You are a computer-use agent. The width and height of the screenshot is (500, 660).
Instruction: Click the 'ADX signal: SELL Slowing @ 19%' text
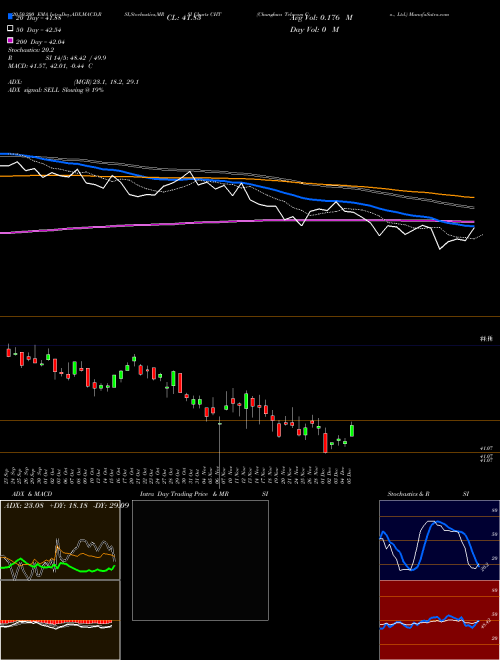56,90
